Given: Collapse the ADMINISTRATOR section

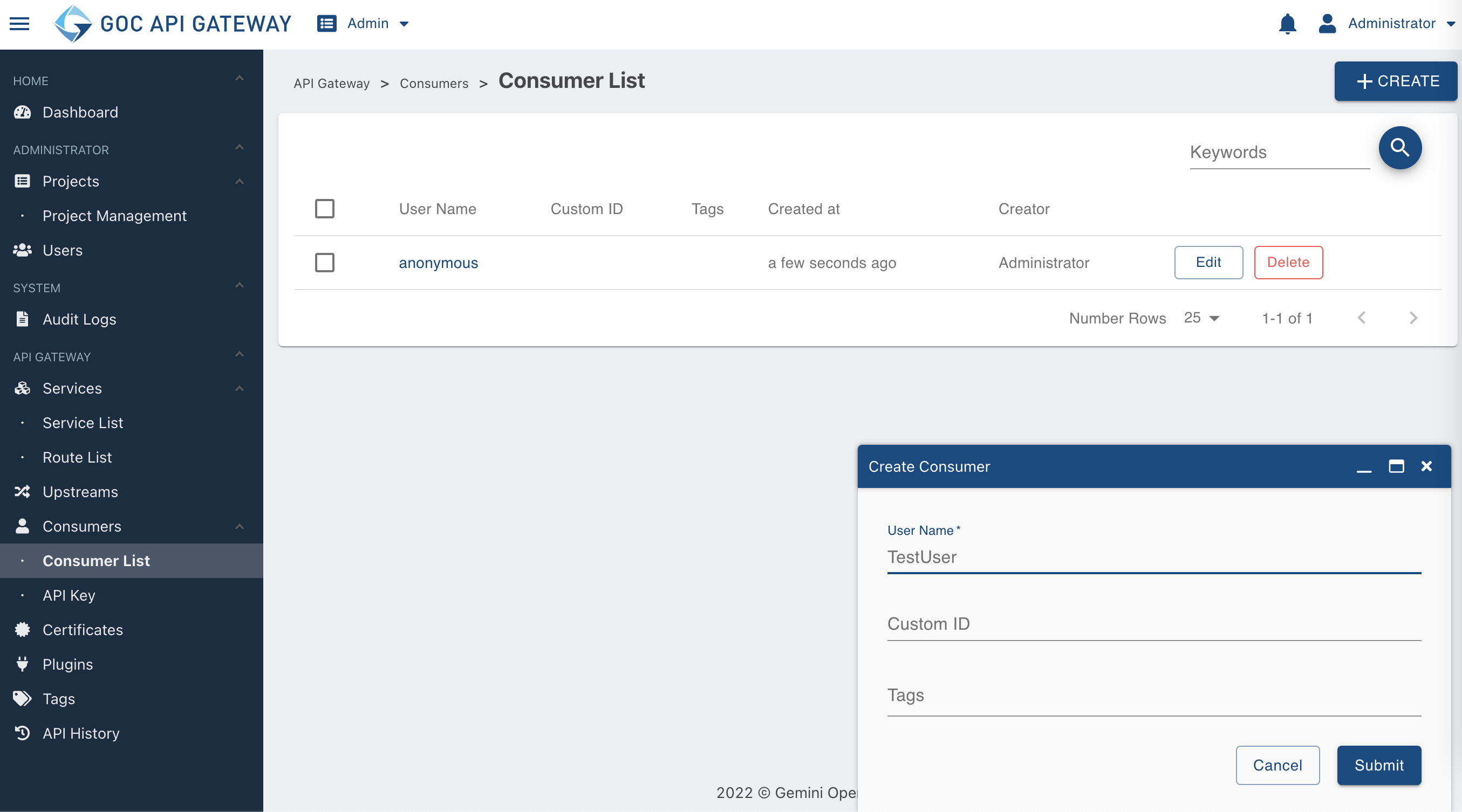Looking at the screenshot, I should point(240,147).
